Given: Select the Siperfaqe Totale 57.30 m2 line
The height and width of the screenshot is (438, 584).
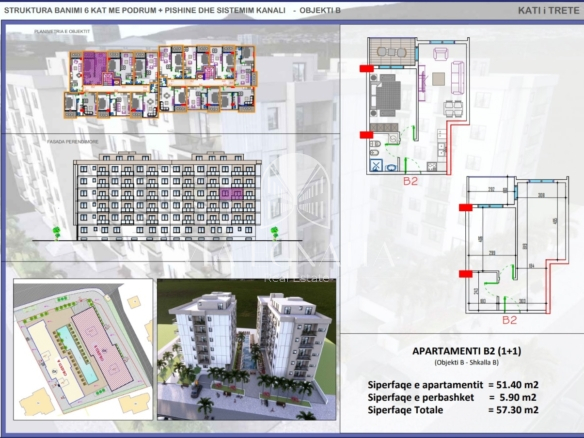Looking at the screenshot, I should pos(453,410).
